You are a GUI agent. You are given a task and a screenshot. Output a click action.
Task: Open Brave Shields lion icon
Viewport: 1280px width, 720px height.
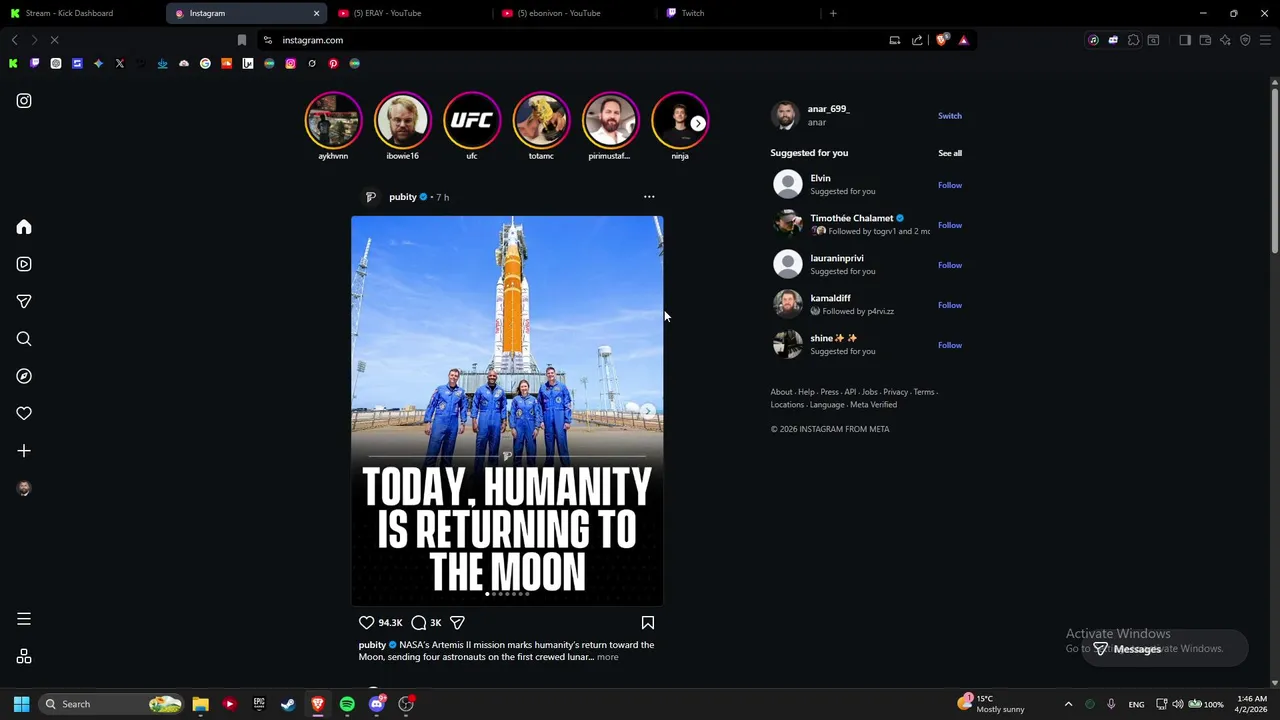(941, 40)
